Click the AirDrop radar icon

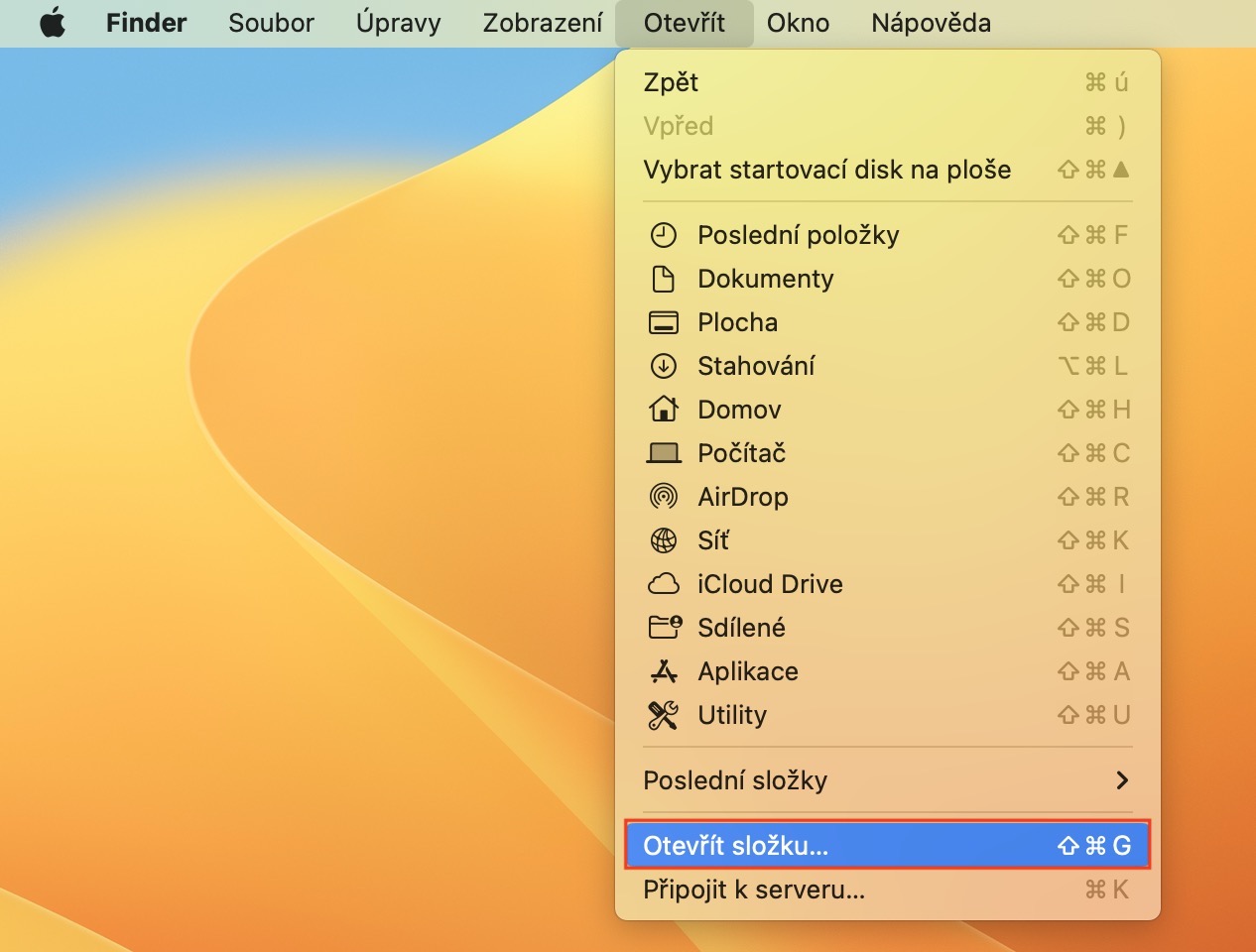663,497
